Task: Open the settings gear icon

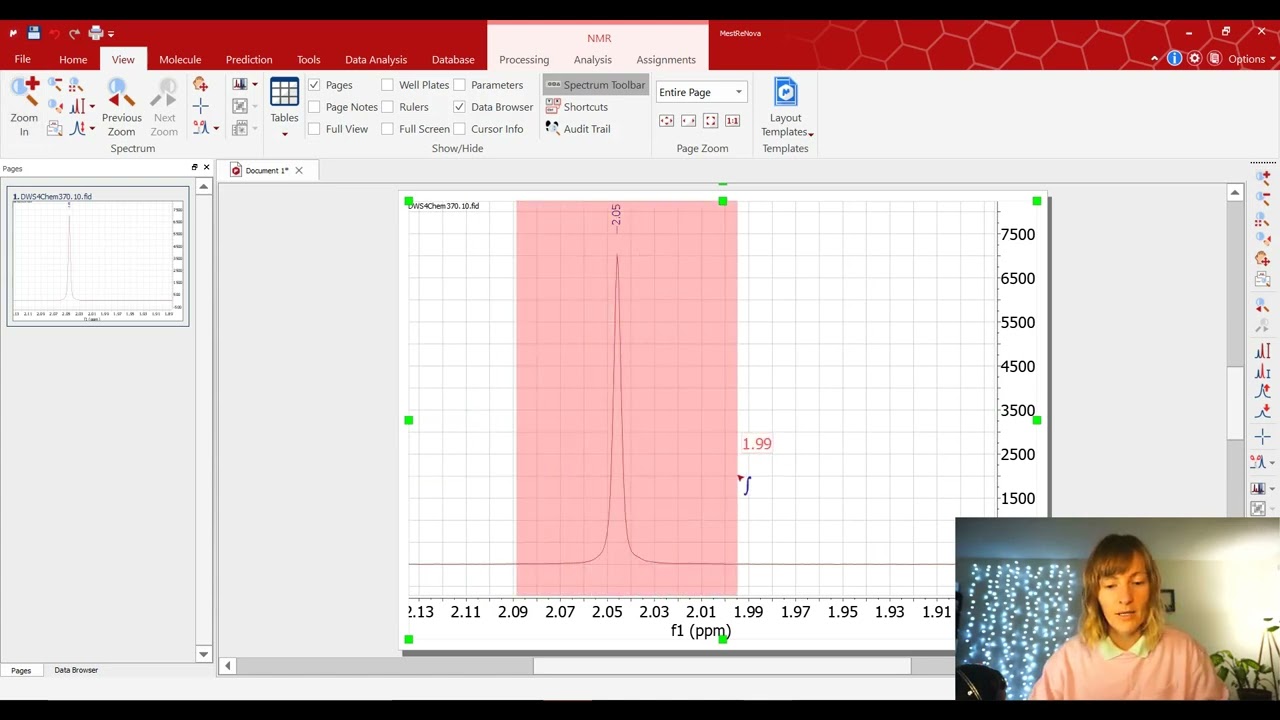Action: [x=1194, y=59]
